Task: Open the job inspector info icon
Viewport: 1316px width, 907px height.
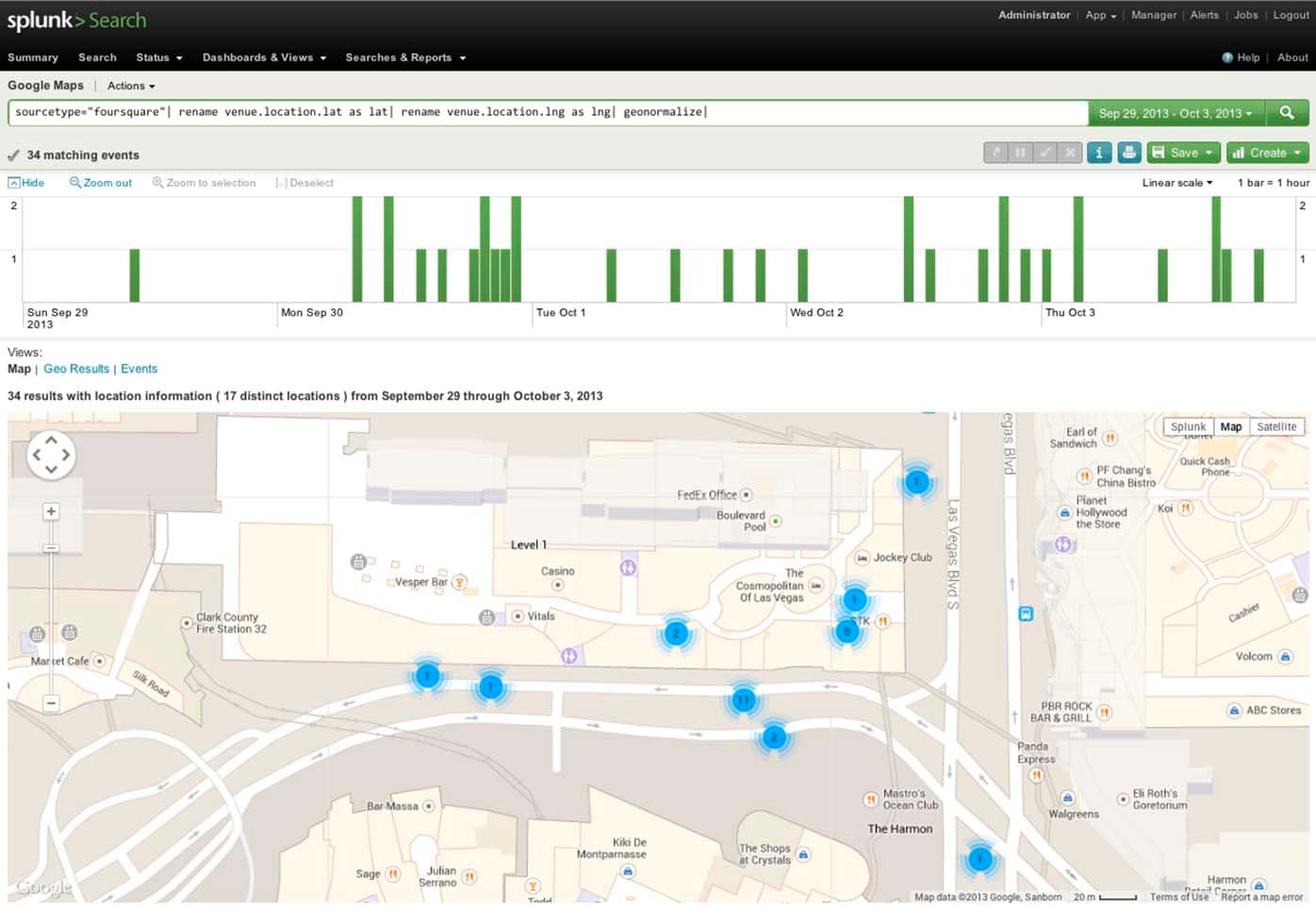Action: tap(1099, 153)
